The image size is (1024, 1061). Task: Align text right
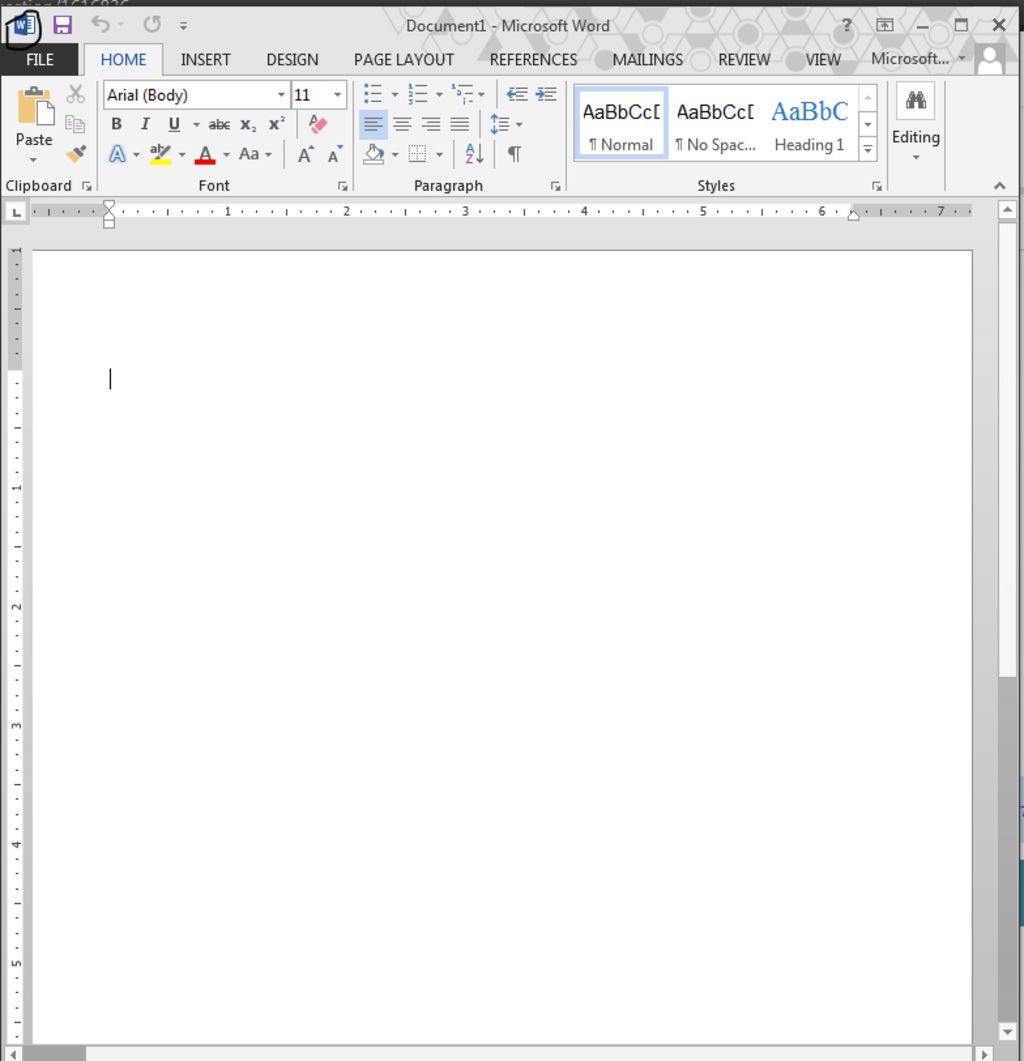(x=430, y=125)
